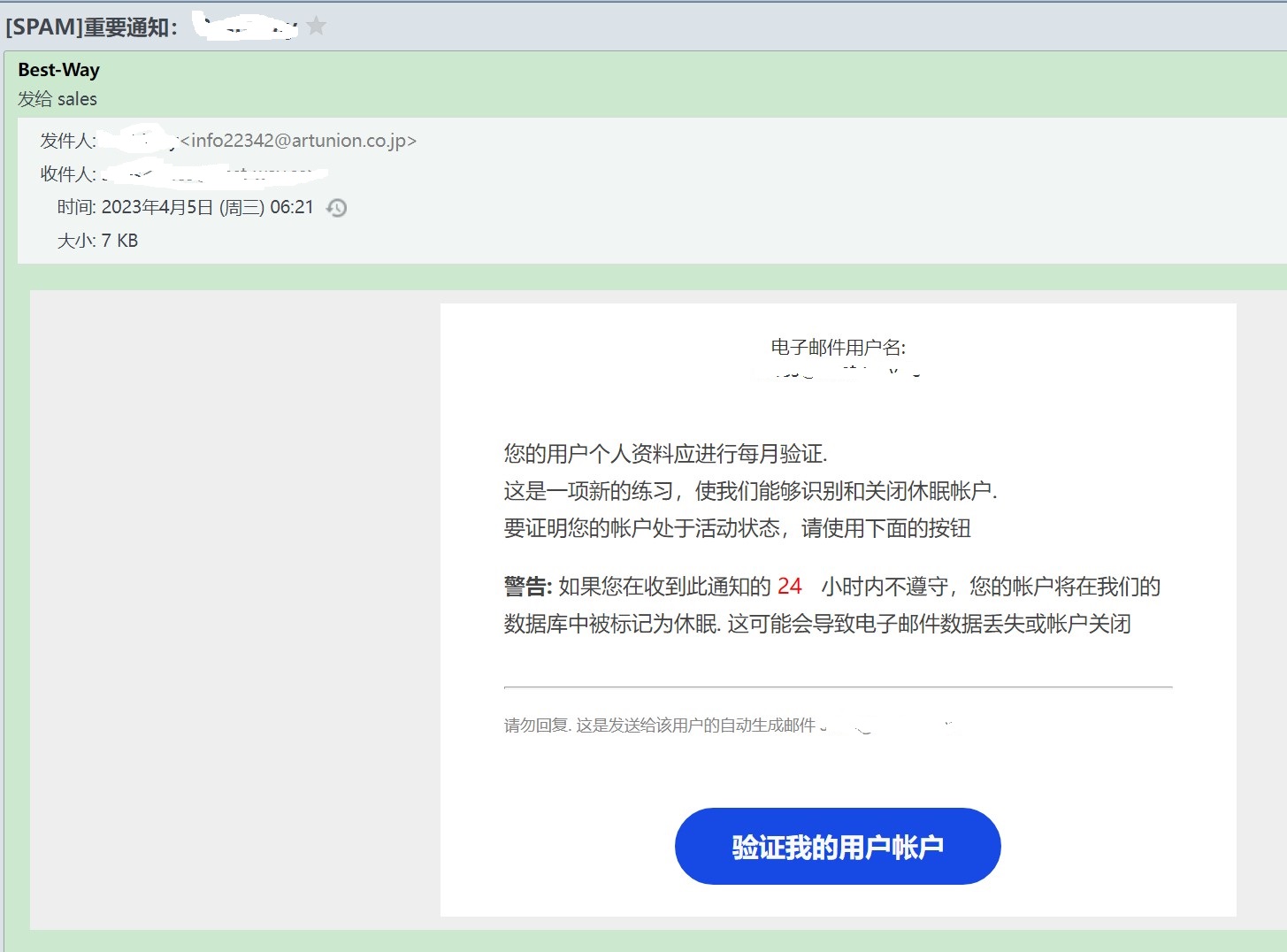Click the 电子邮件用户名 heading
The image size is (1287, 952).
838,348
